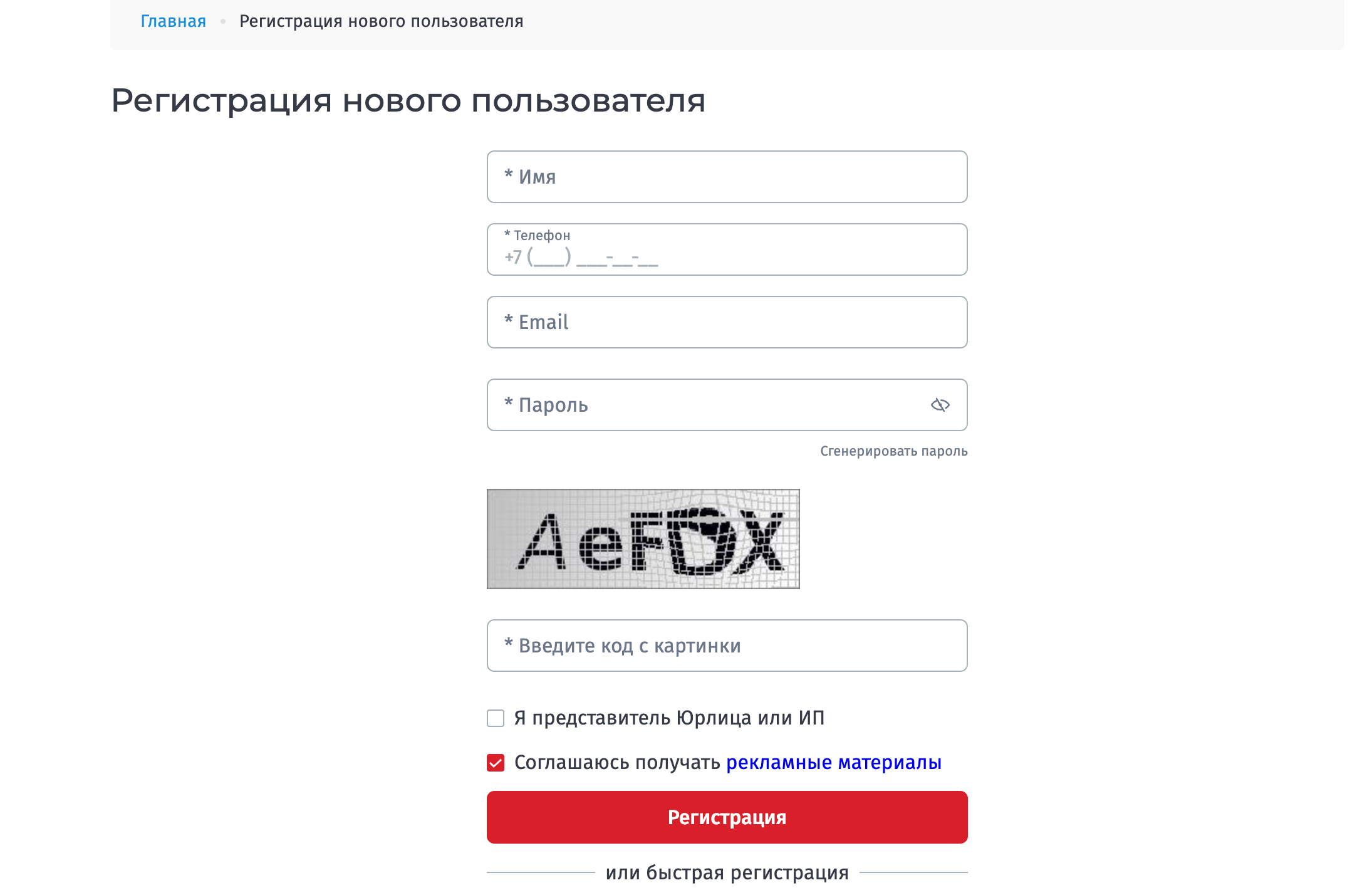Click the label Я представитель Юрлица или ИП
Image resolution: width=1372 pixels, height=895 pixels.
[669, 718]
